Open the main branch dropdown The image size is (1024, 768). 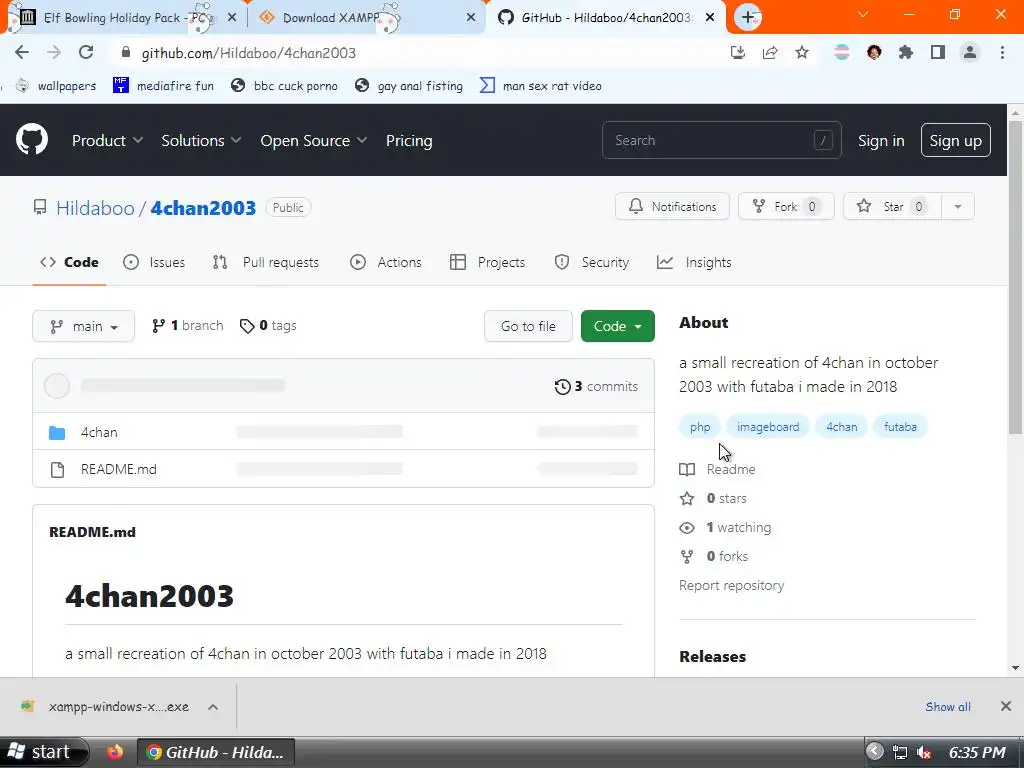click(x=84, y=326)
